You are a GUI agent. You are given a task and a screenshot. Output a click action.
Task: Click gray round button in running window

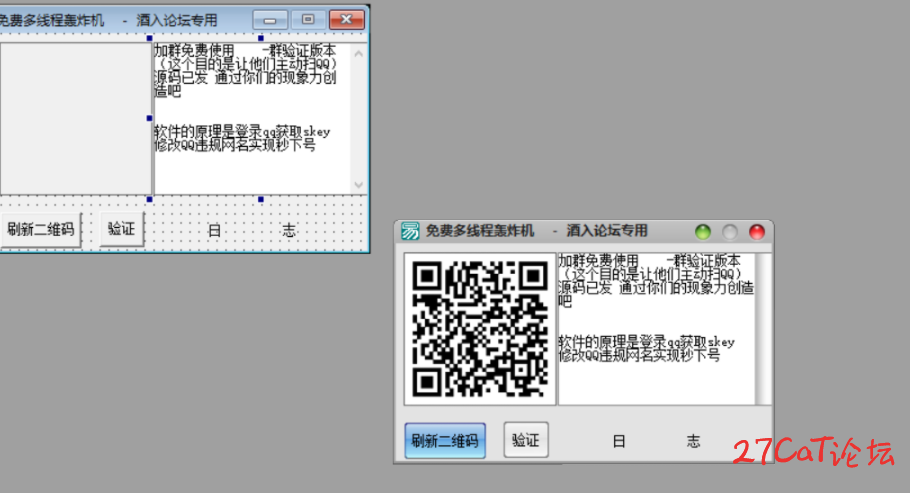click(x=730, y=232)
